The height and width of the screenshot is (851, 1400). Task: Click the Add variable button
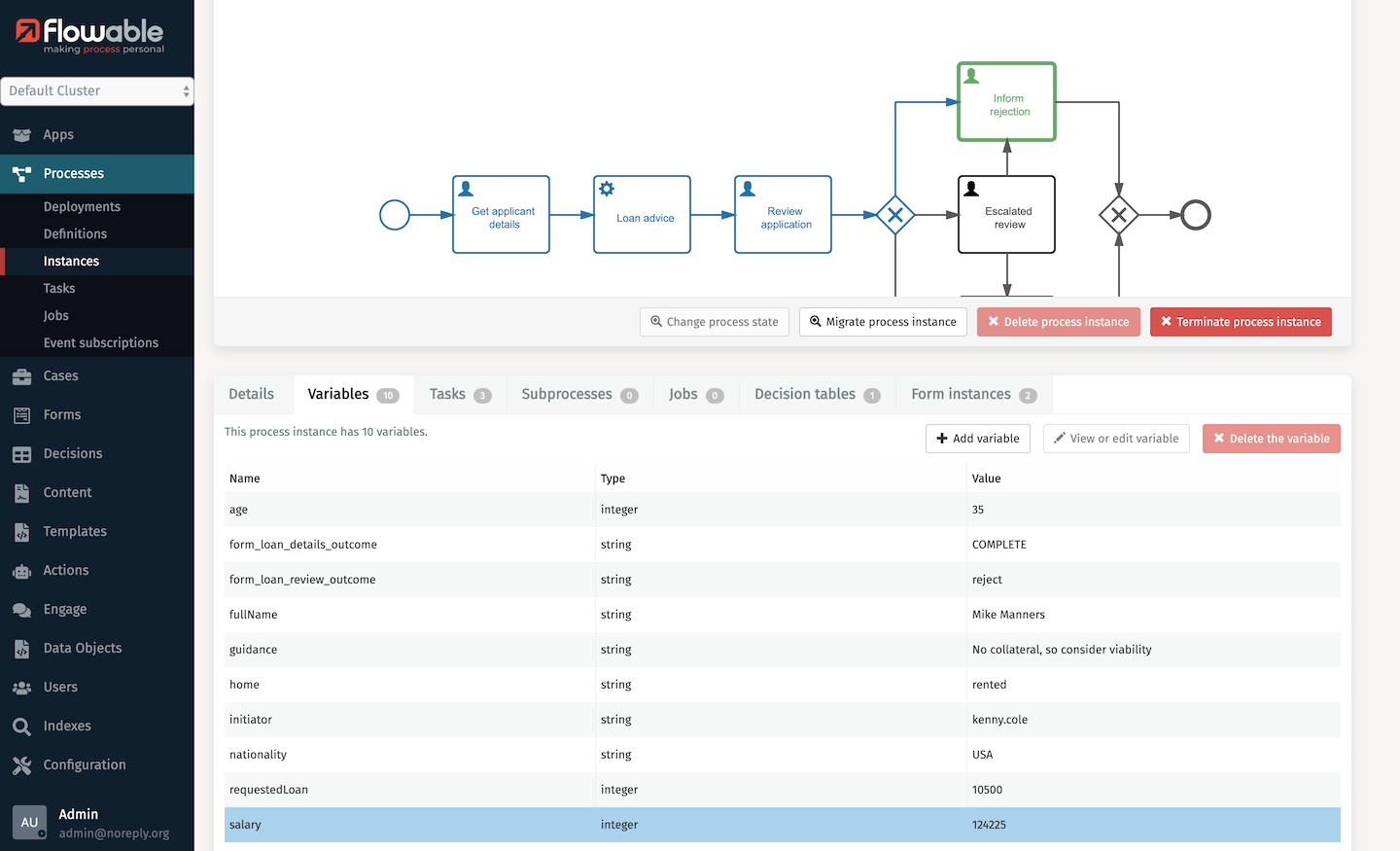point(977,439)
